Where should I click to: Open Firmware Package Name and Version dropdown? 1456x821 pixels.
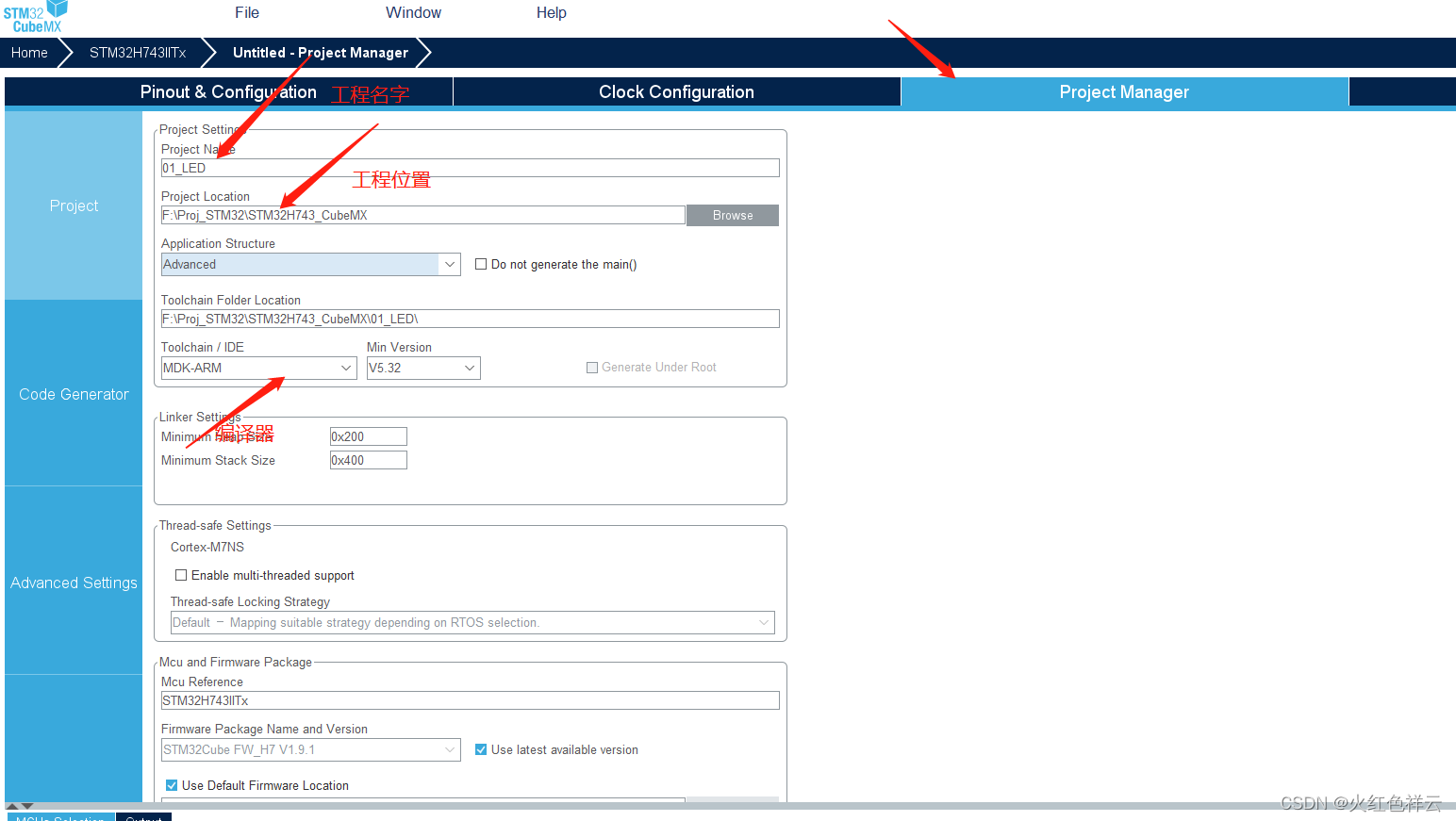point(310,749)
